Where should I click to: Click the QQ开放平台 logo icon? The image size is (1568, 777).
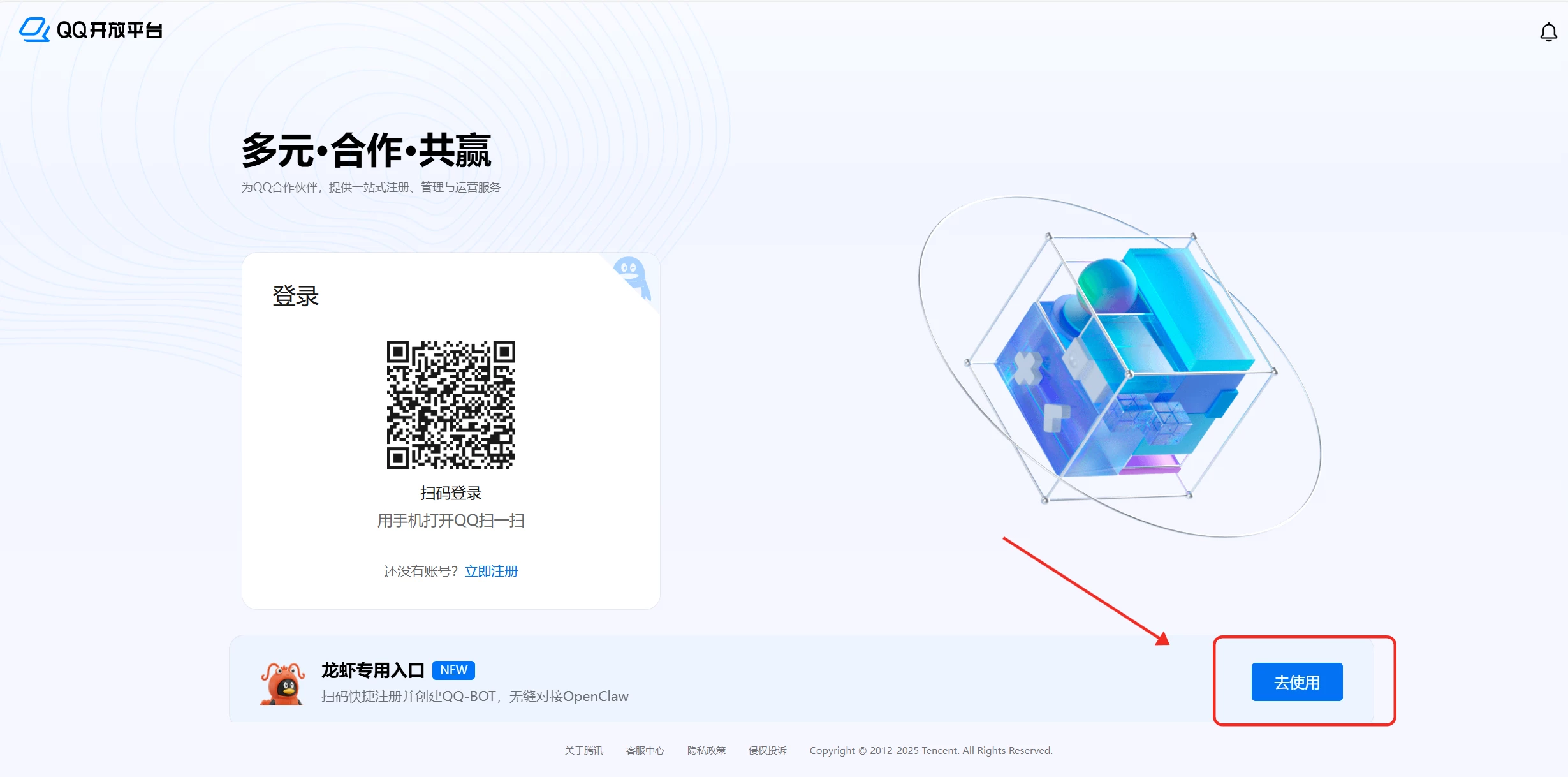[x=34, y=29]
